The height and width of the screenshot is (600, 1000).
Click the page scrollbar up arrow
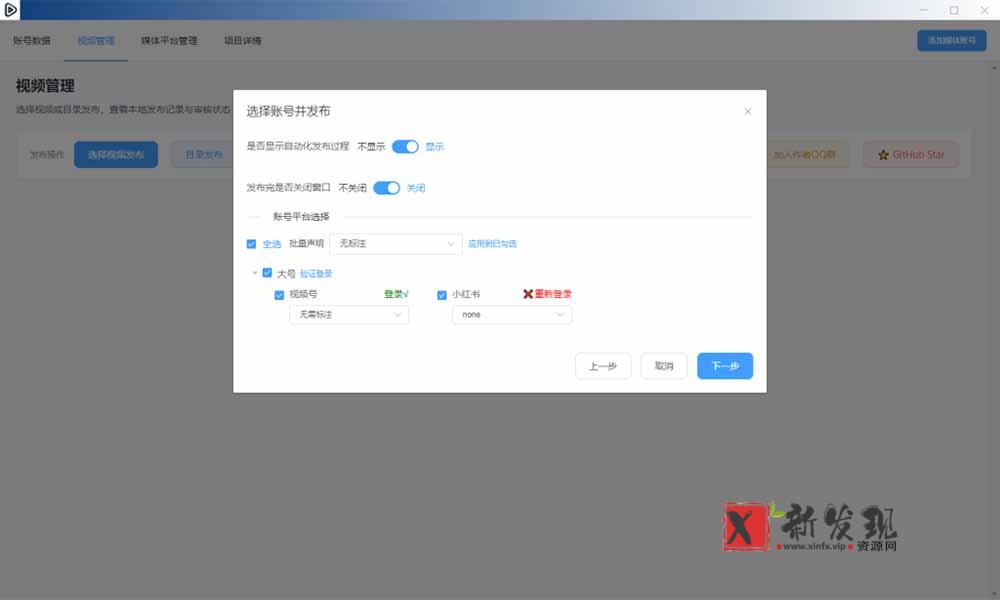pos(994,68)
